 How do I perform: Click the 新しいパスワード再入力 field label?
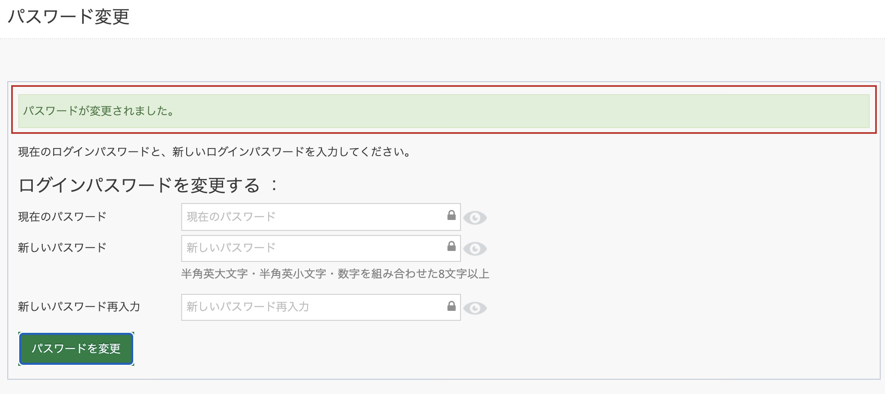(79, 307)
